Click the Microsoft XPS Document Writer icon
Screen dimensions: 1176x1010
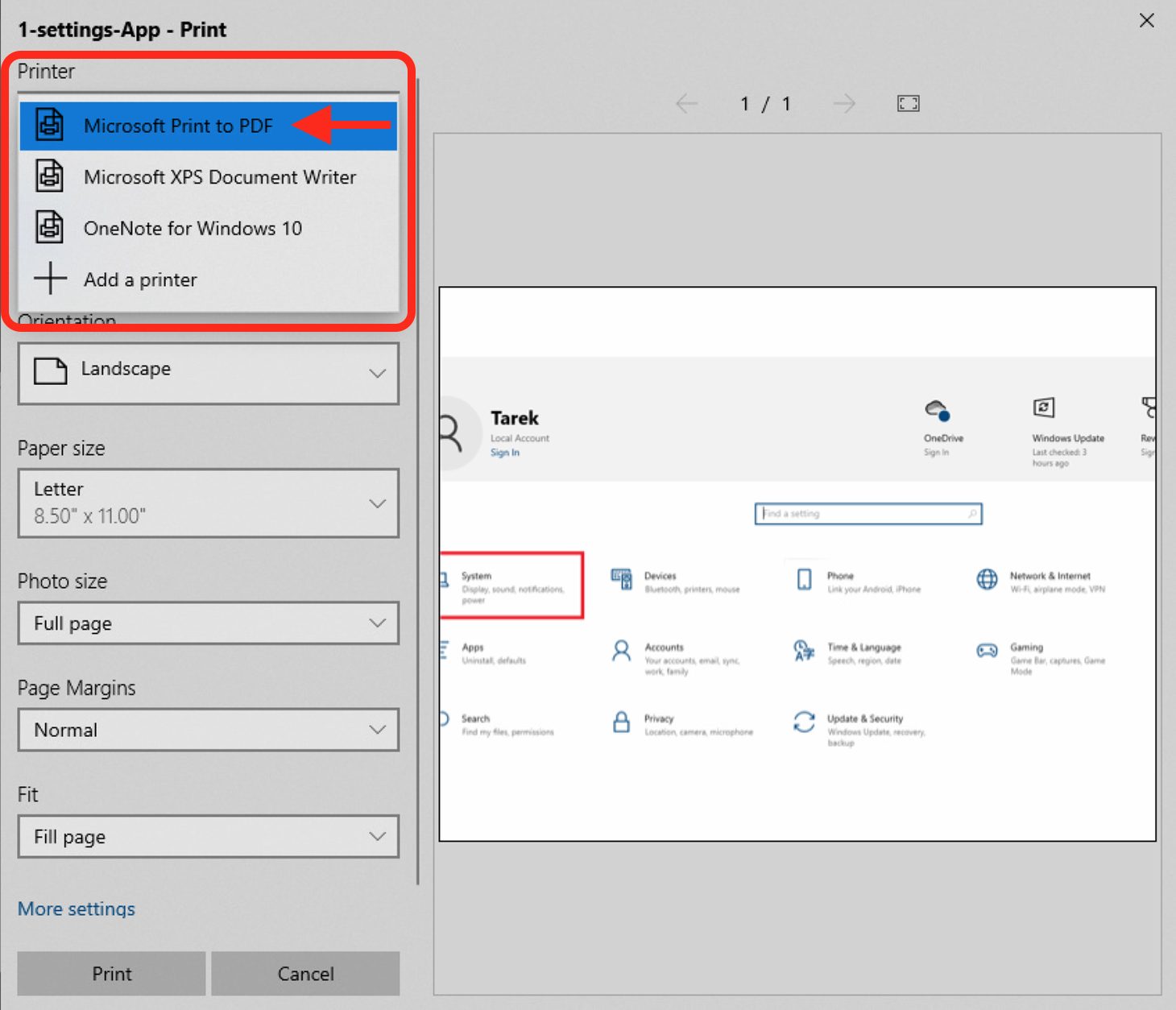click(x=50, y=176)
